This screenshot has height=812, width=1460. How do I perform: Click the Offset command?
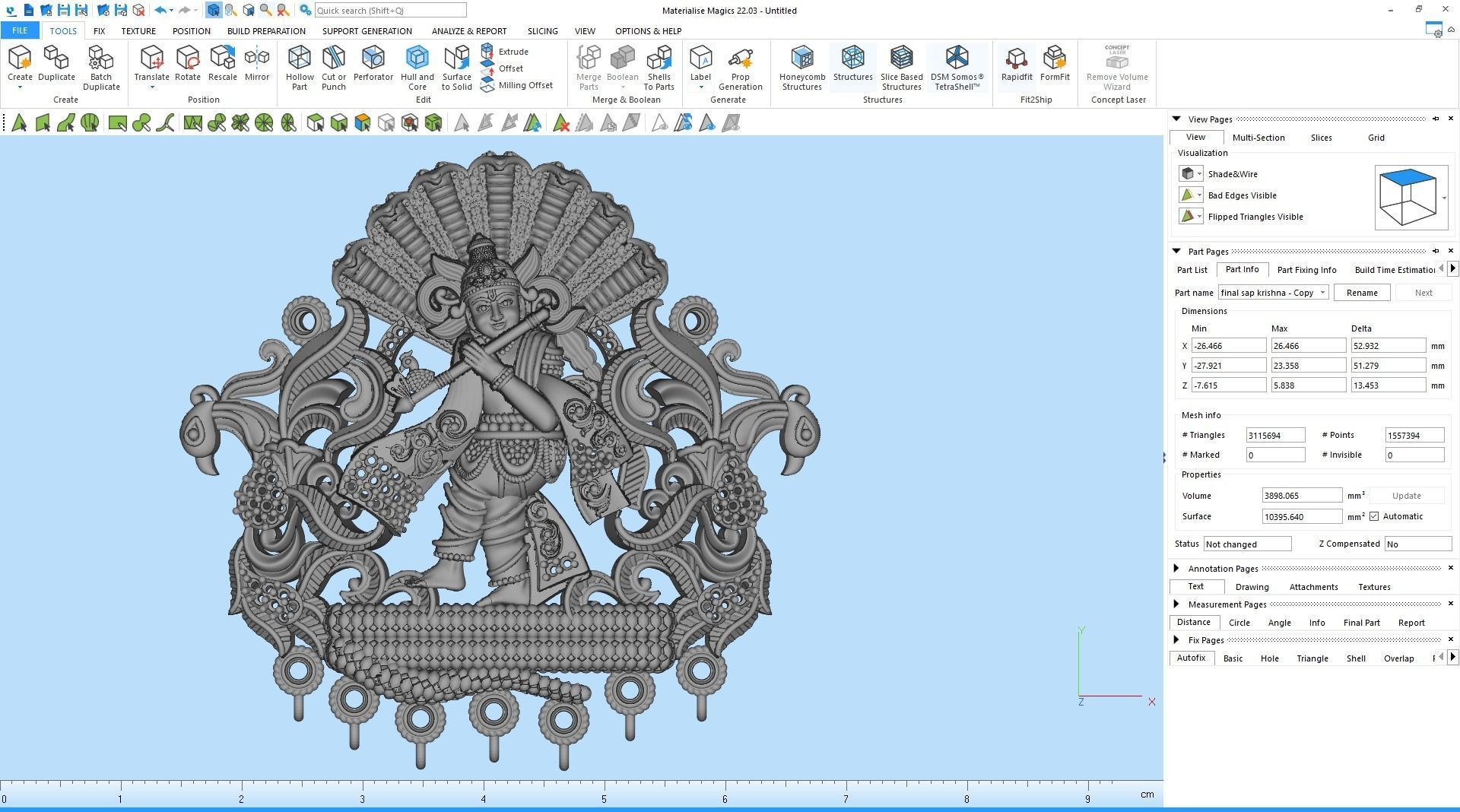(x=502, y=68)
